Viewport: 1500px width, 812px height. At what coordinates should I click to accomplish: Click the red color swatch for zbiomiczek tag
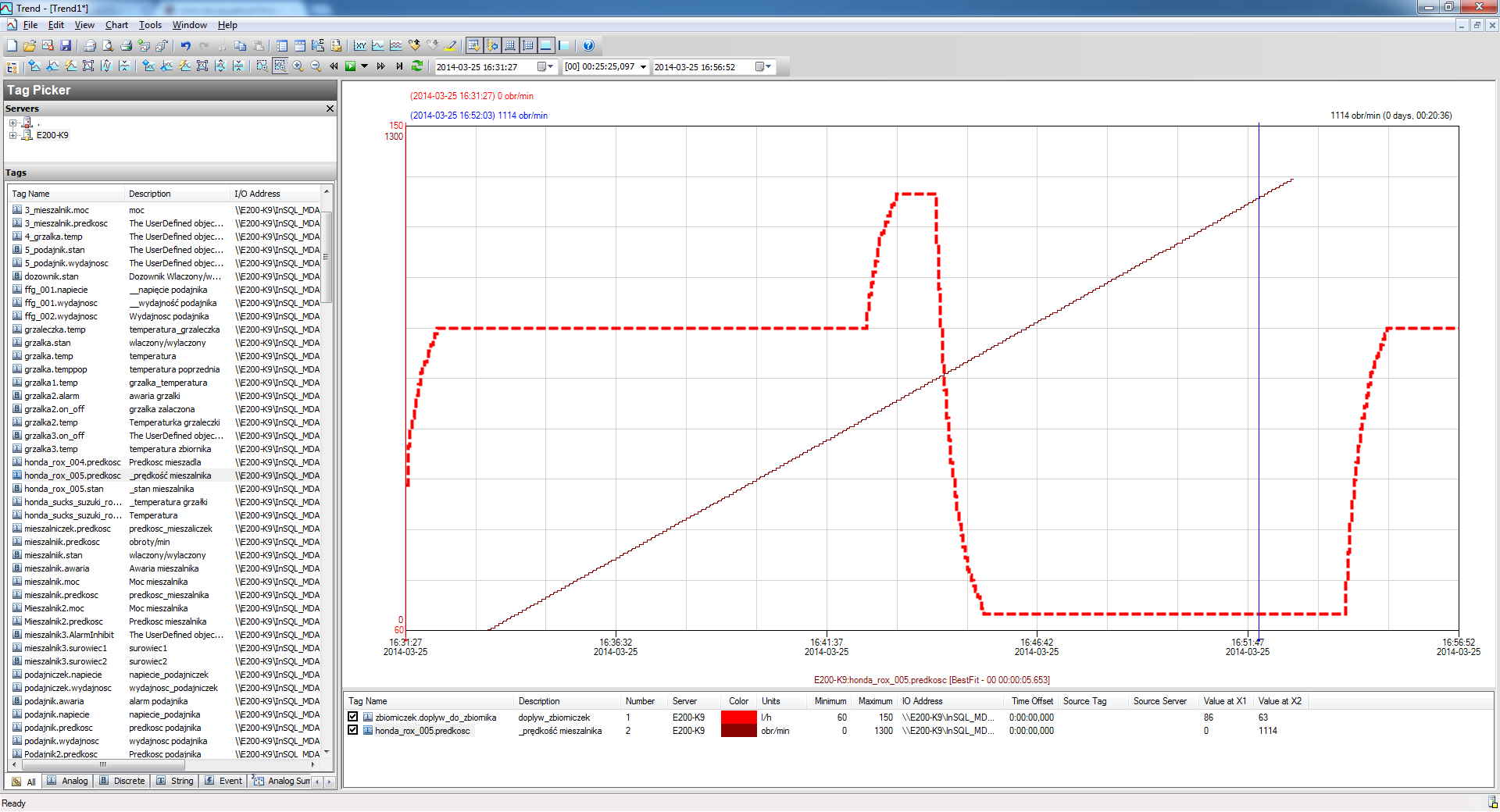(x=738, y=717)
